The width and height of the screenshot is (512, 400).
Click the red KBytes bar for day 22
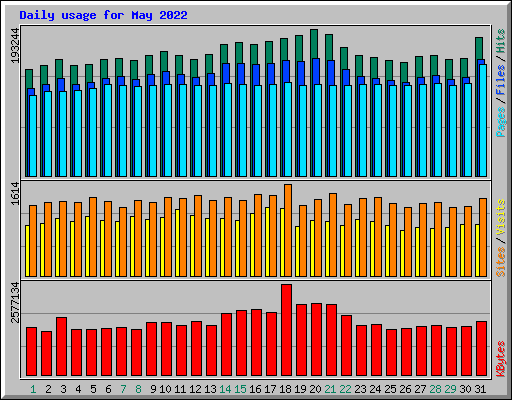(346, 346)
